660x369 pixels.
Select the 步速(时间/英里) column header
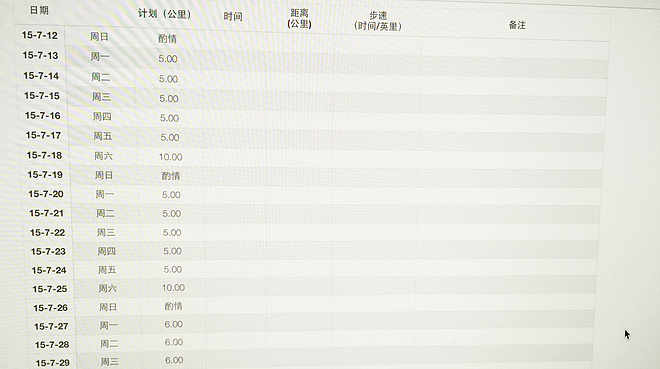click(x=378, y=21)
